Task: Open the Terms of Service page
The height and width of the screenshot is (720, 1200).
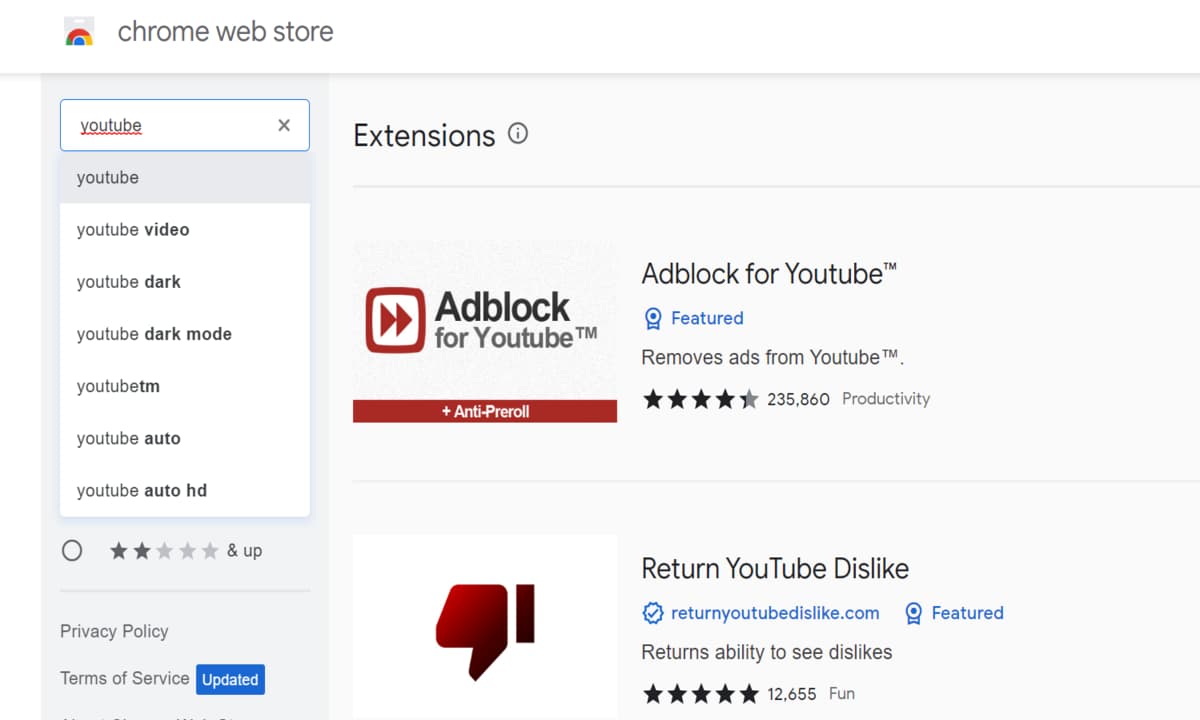Action: (x=124, y=678)
